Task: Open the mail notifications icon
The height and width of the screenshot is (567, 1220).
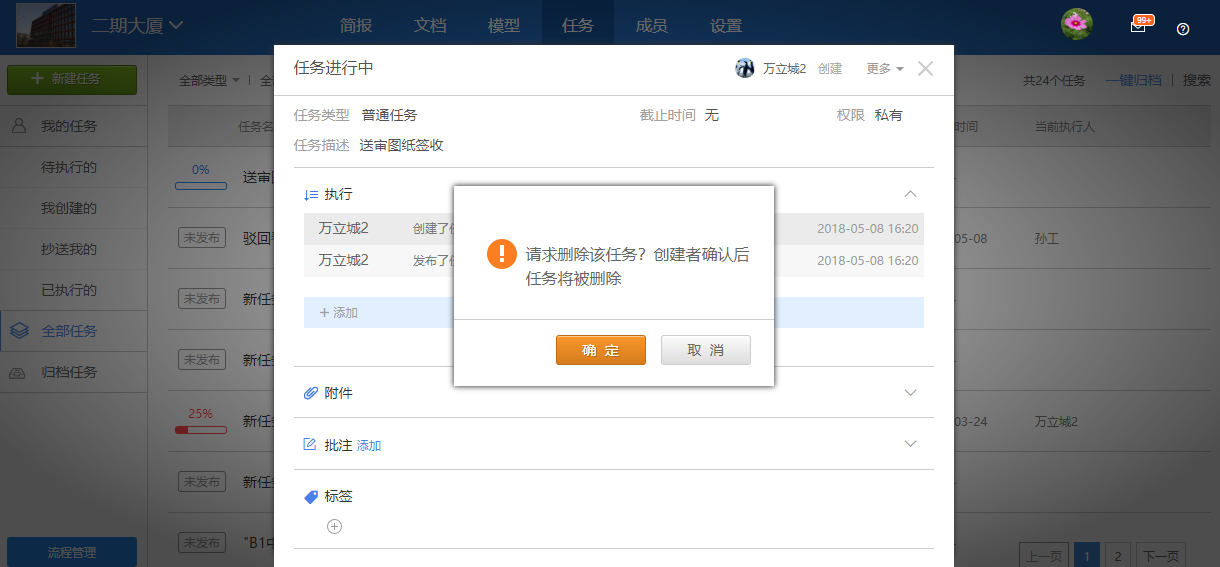Action: click(x=1138, y=26)
